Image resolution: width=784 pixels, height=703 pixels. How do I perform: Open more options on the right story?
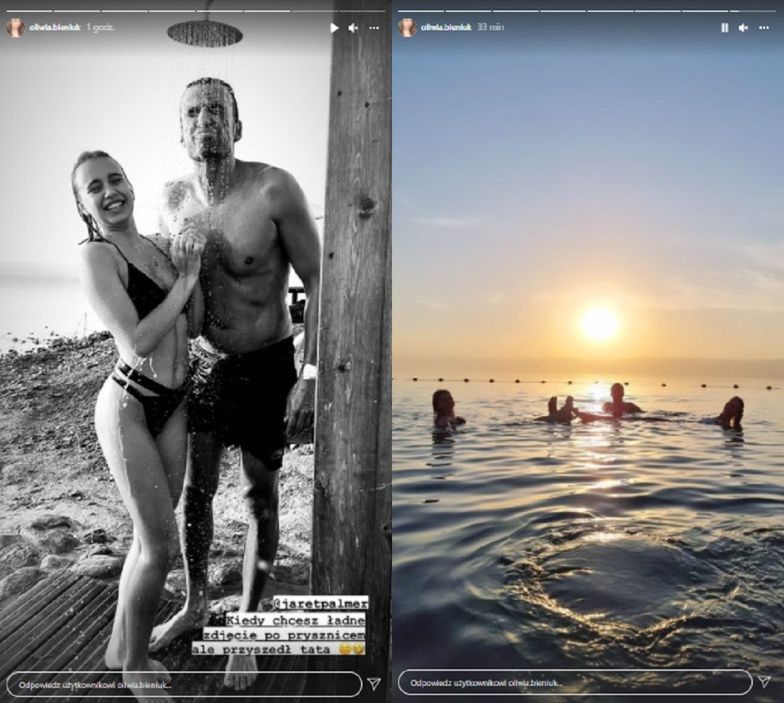click(764, 28)
